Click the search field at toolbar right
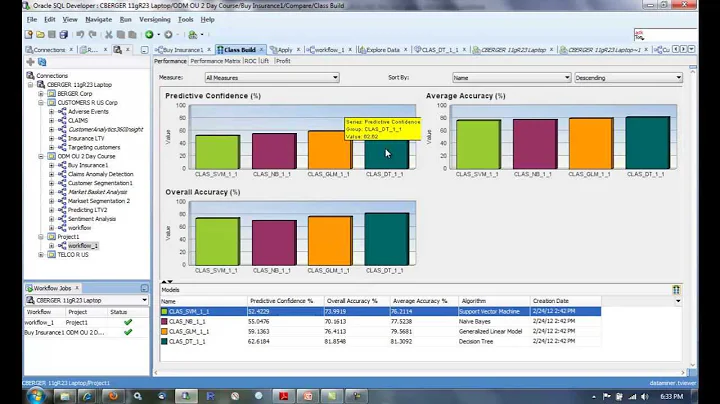 point(665,34)
